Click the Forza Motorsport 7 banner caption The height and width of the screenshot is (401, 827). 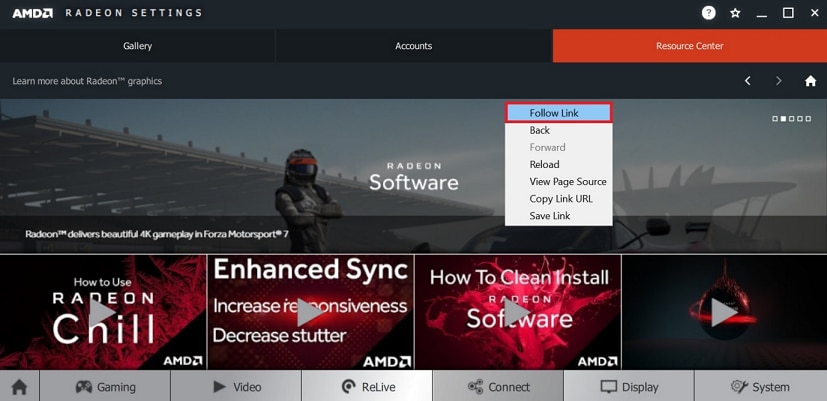[x=157, y=234]
